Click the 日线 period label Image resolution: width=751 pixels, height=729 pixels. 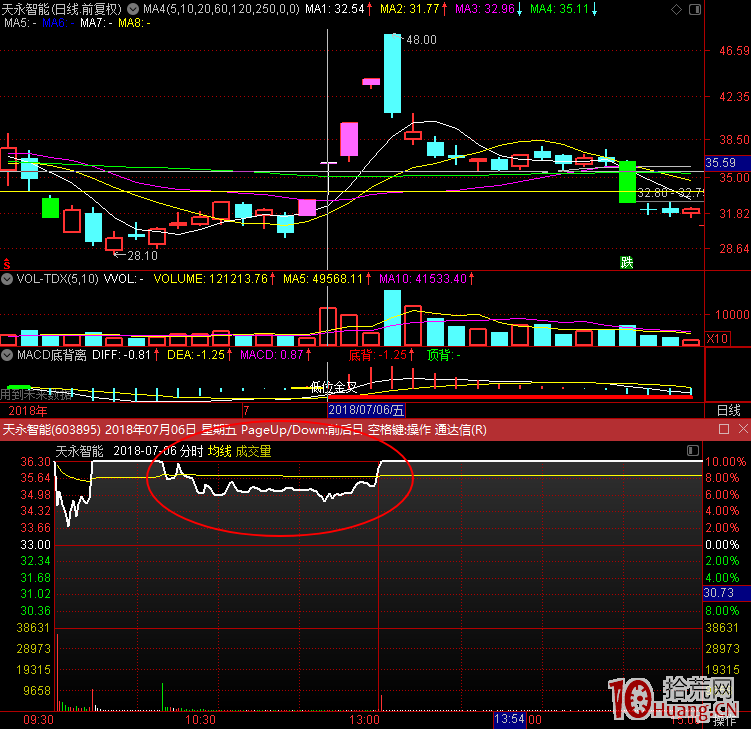729,410
